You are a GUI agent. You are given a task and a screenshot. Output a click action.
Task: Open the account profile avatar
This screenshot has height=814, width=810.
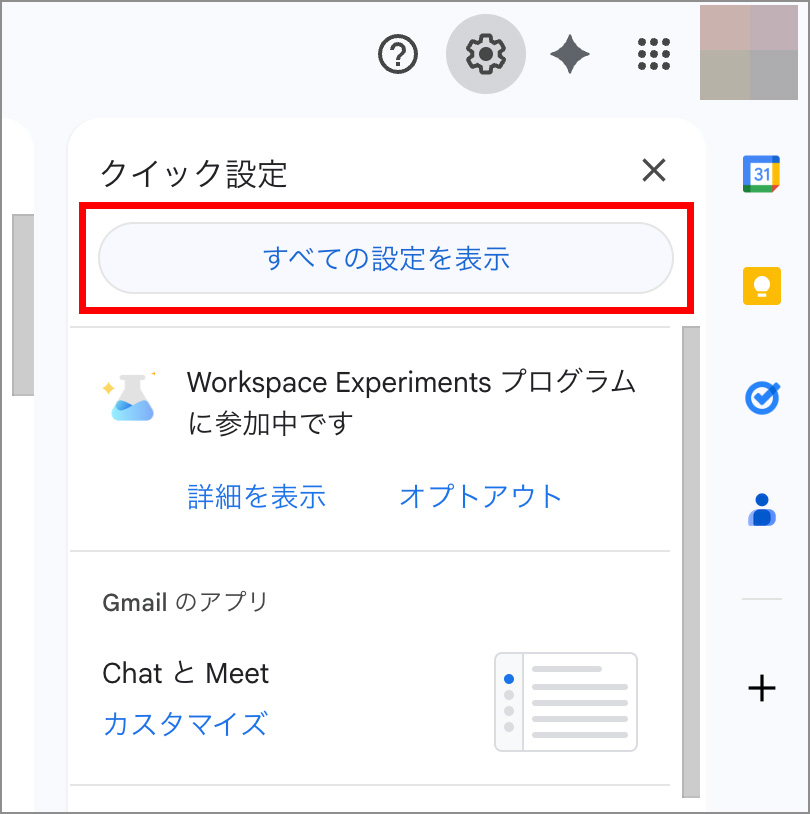(749, 52)
